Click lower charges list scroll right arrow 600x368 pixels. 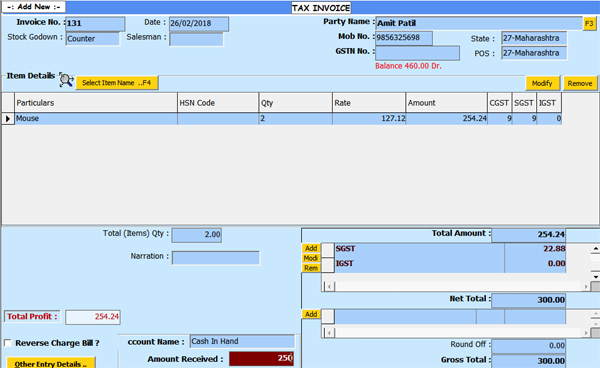586,333
